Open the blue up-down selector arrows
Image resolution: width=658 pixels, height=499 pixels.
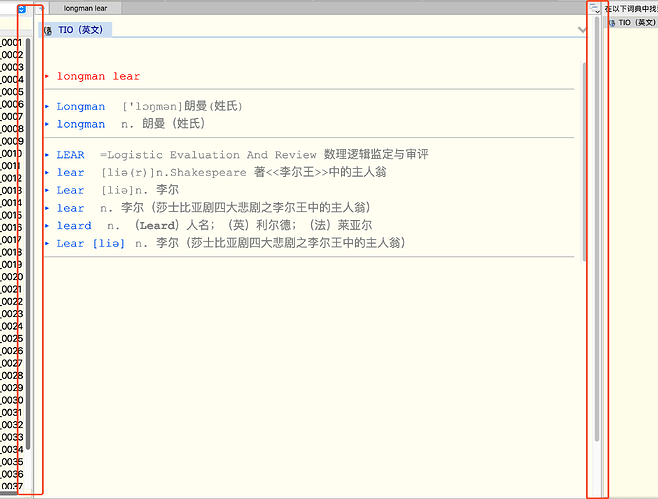click(x=22, y=9)
